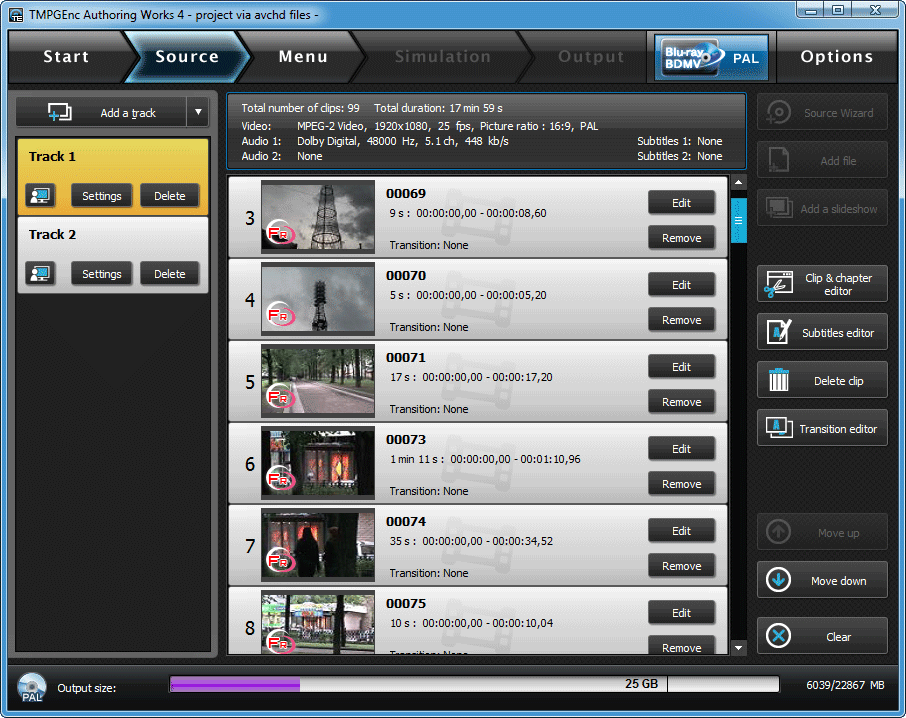
Task: Select the tower thumbnail of clip 00069
Action: pyautogui.click(x=318, y=217)
